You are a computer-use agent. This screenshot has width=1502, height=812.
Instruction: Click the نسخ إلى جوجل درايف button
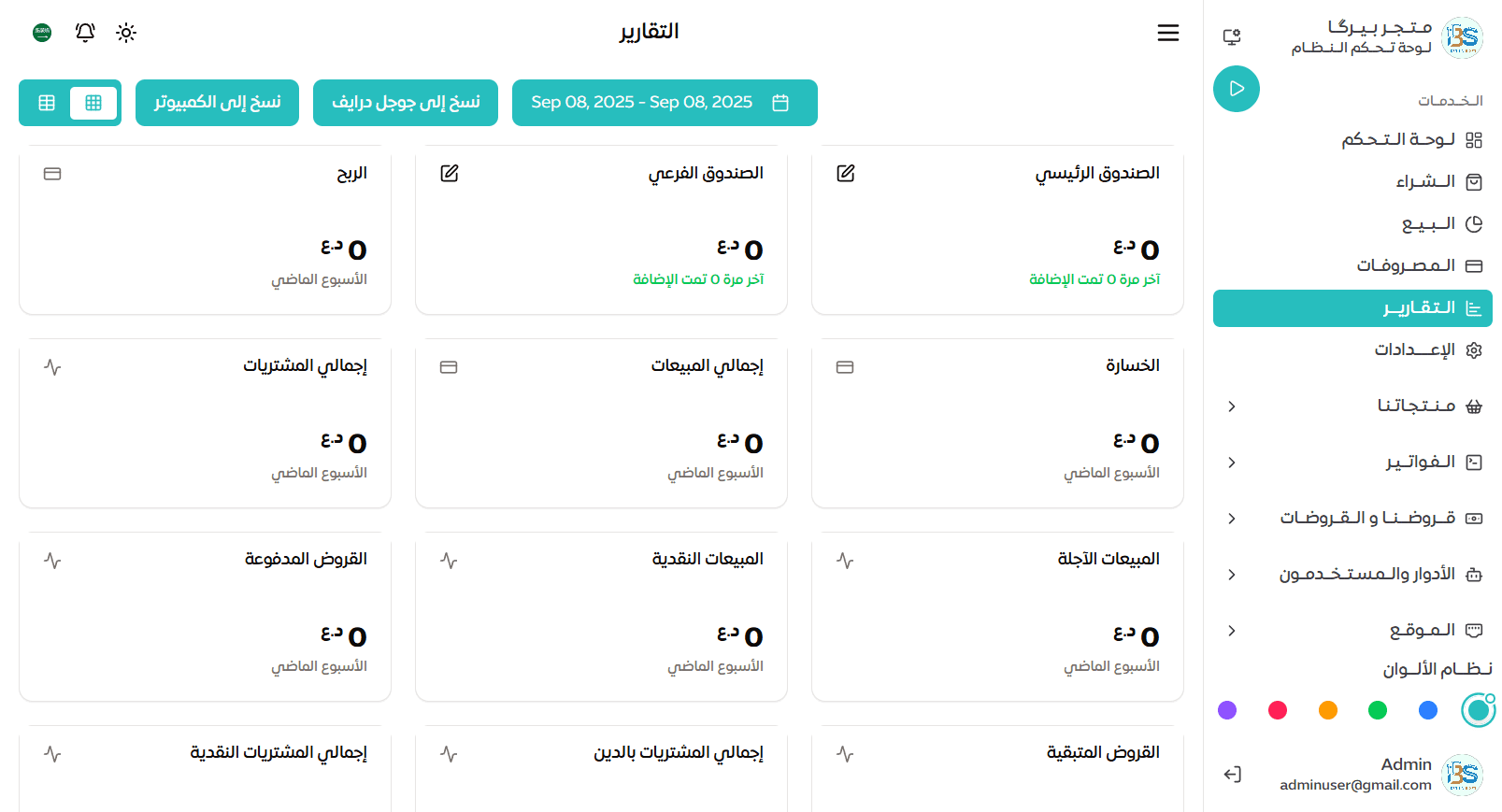coord(405,103)
